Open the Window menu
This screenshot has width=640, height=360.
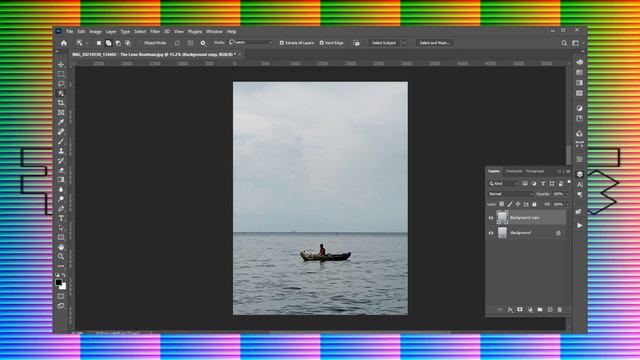pos(214,31)
